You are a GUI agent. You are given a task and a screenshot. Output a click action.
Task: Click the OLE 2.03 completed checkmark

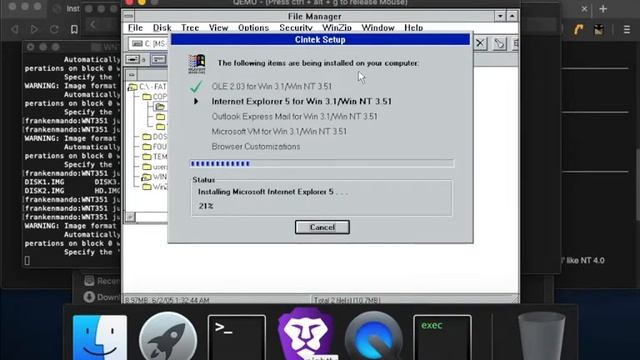click(x=196, y=87)
